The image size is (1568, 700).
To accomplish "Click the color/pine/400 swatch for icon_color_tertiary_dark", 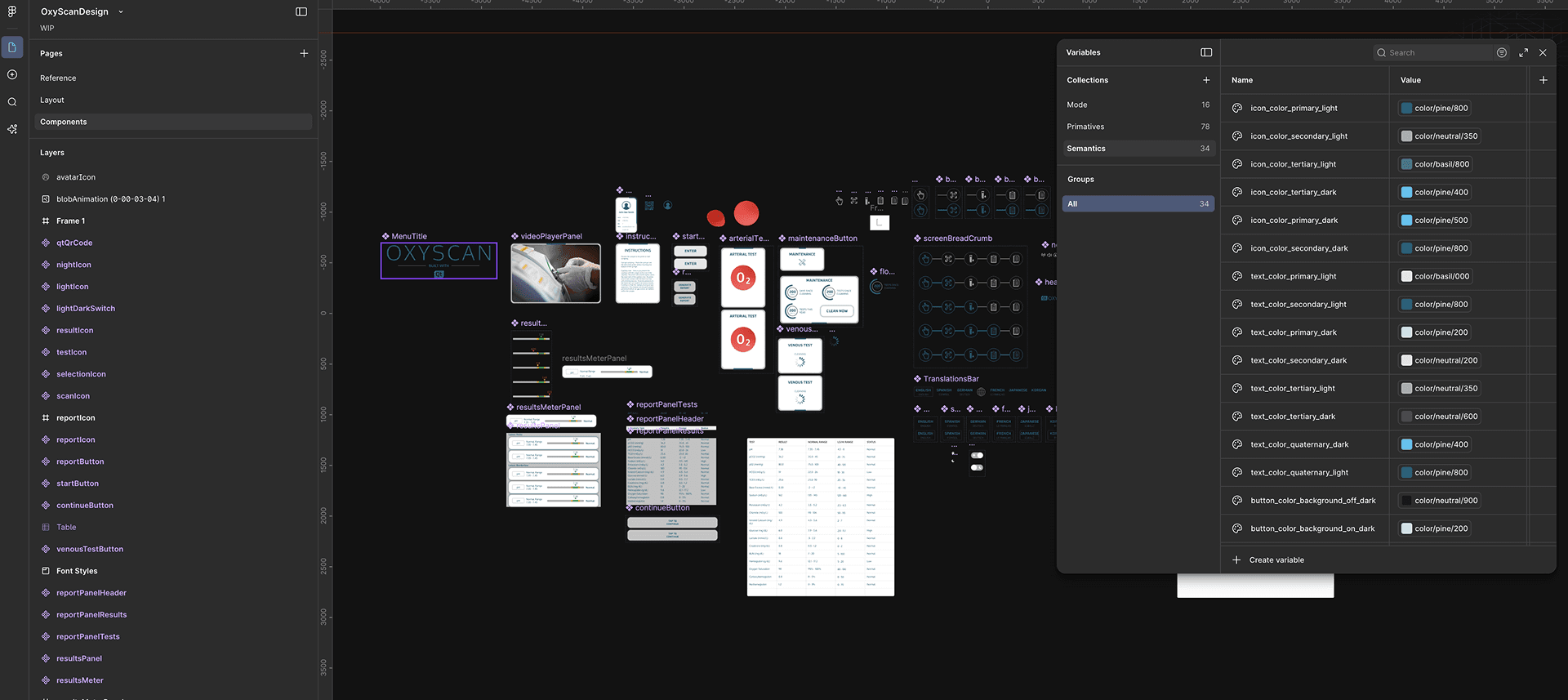I will [x=1407, y=192].
